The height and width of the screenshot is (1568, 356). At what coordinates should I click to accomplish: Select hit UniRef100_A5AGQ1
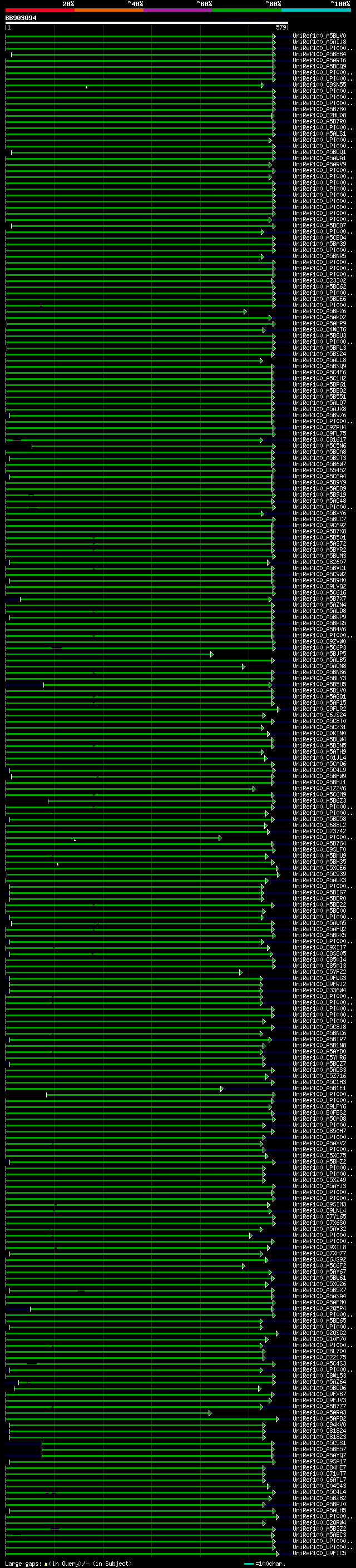click(319, 697)
